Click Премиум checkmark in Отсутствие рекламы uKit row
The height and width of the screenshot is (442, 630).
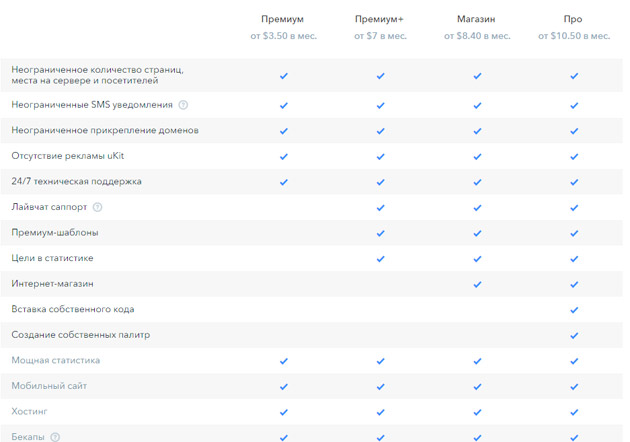coord(284,156)
